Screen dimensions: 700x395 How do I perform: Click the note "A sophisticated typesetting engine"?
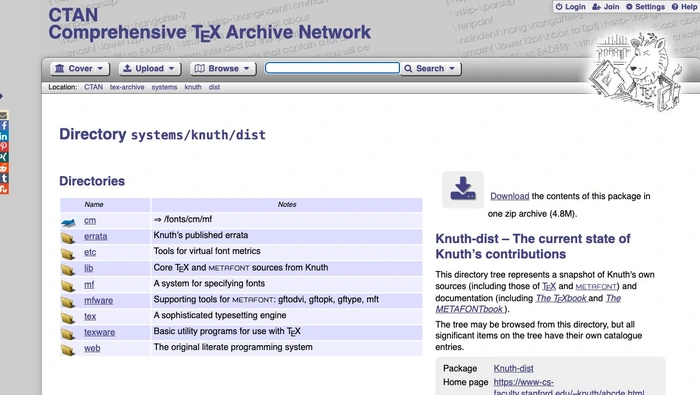tap(220, 315)
